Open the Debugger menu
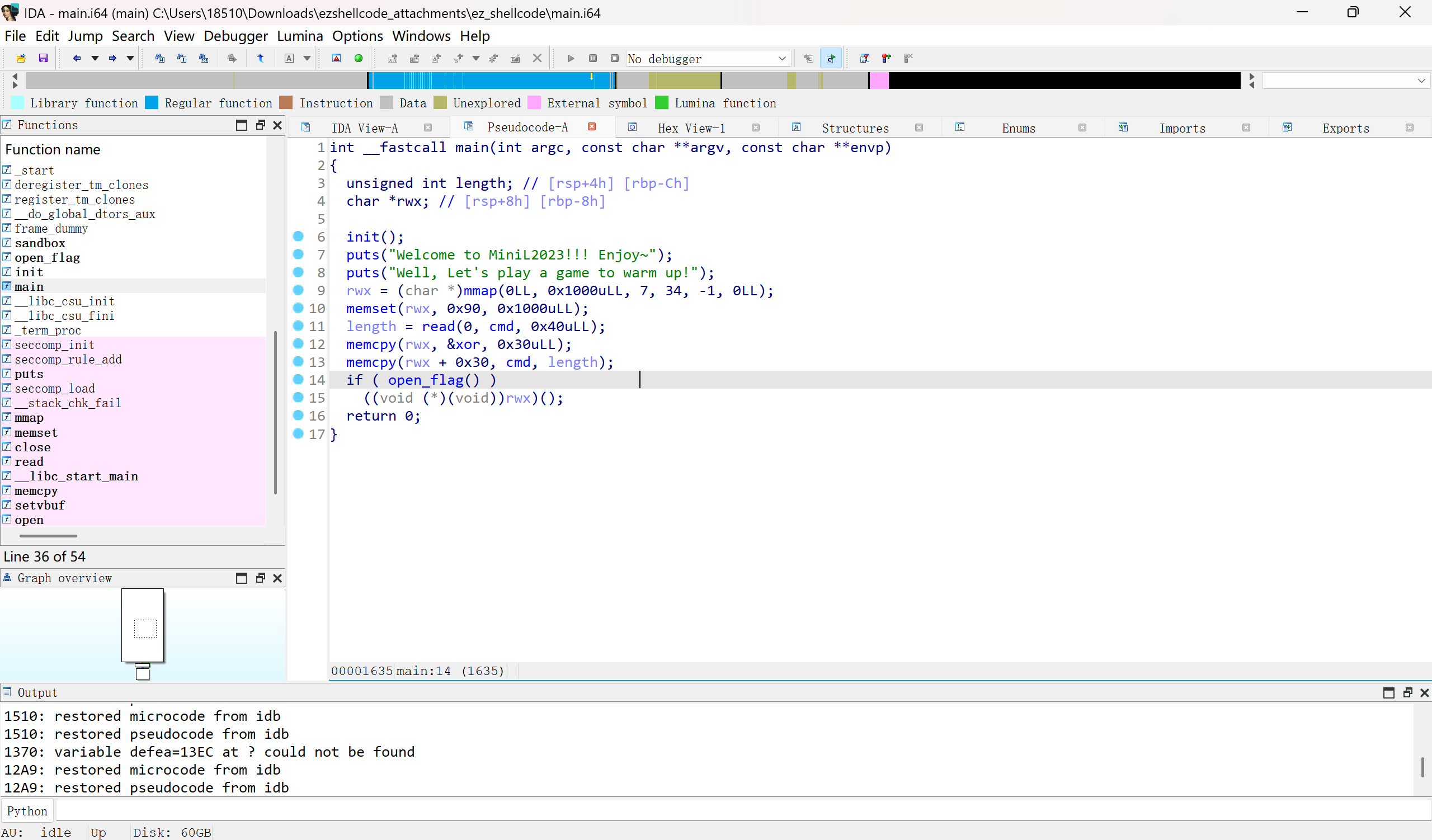Viewport: 1432px width, 840px height. click(235, 36)
